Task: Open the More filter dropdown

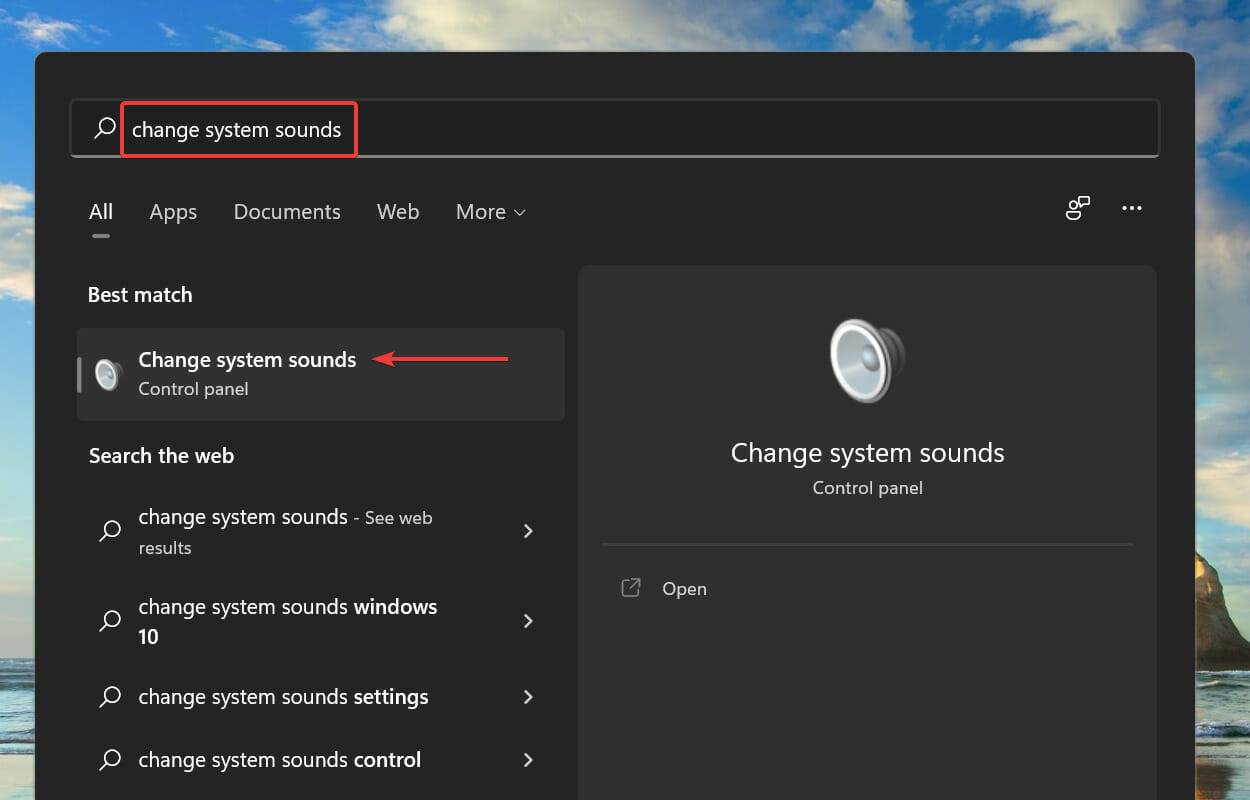Action: click(490, 211)
